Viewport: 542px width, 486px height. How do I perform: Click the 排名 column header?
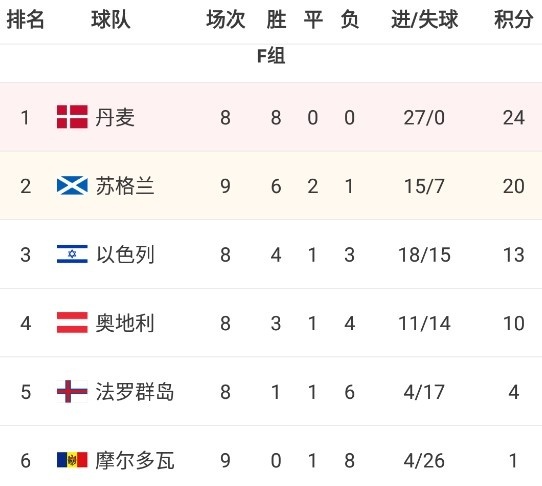click(26, 19)
